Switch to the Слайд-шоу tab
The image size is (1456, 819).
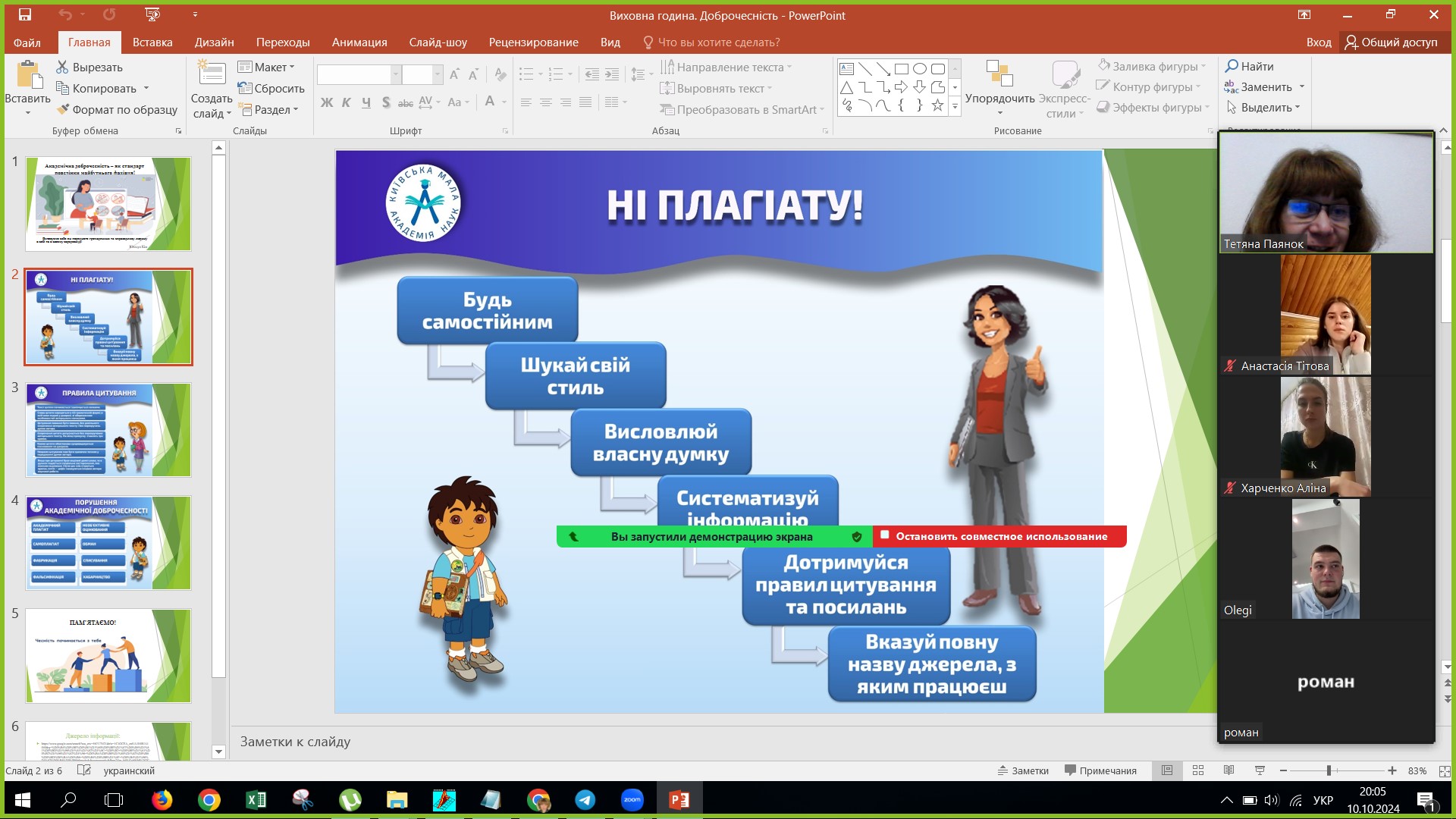[x=438, y=42]
